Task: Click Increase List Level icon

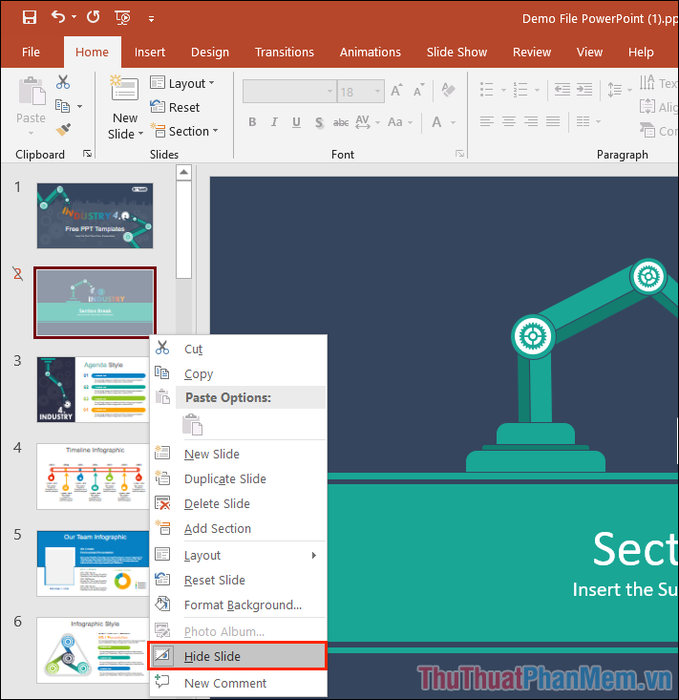Action: [x=584, y=90]
